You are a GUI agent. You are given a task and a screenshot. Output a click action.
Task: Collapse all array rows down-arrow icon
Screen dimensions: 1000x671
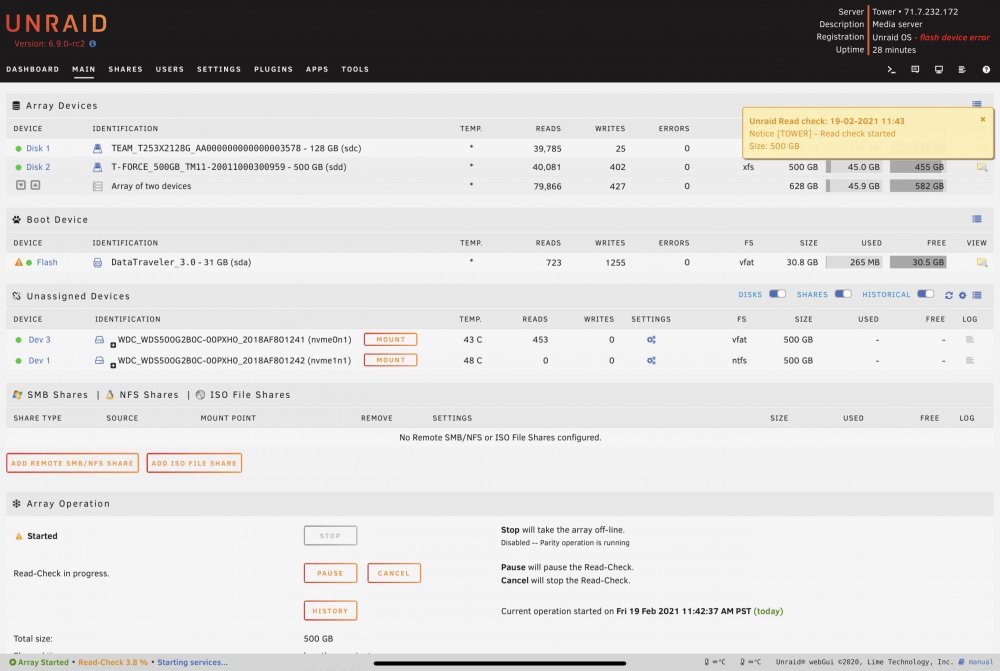pos(21,185)
